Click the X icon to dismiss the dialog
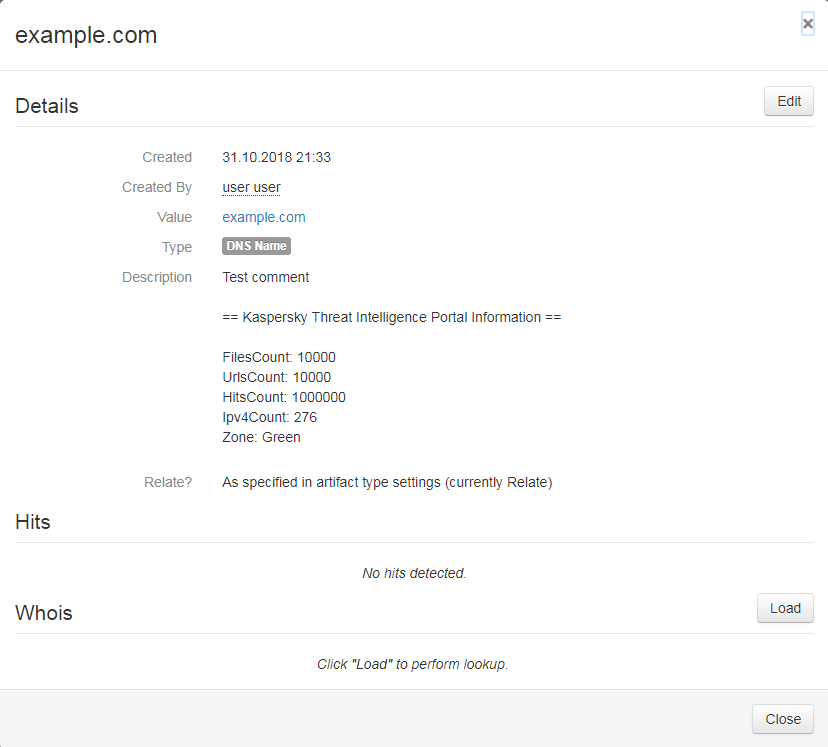Screen dimensions: 828x747 [x=808, y=24]
